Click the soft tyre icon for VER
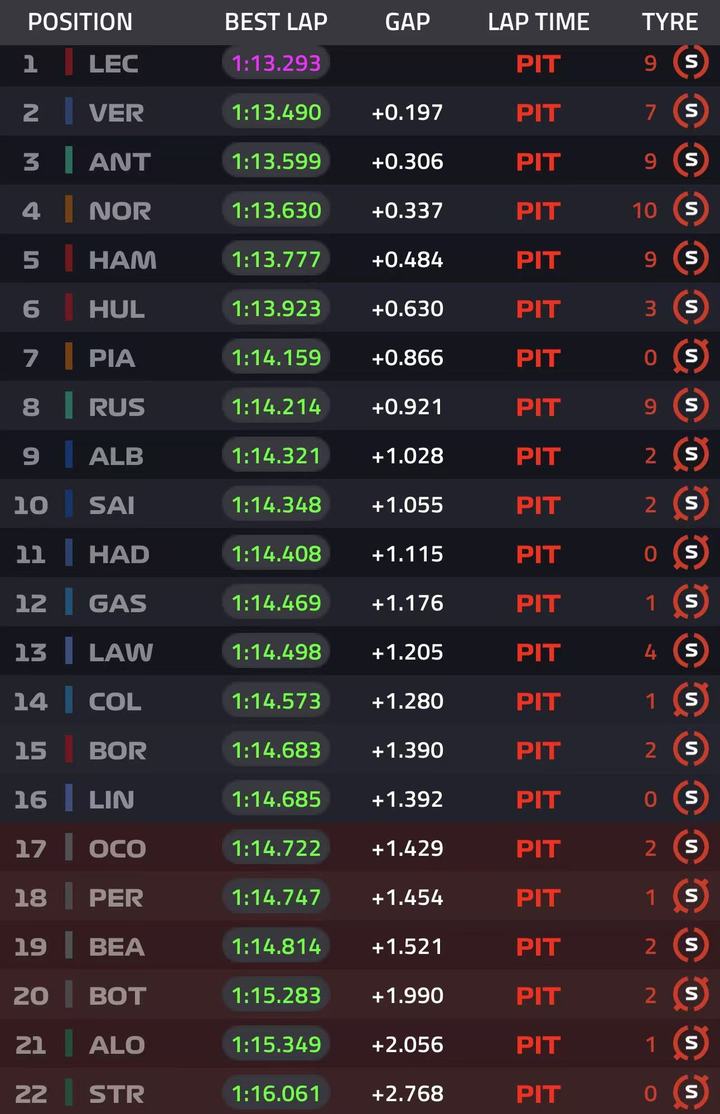Image resolution: width=720 pixels, height=1114 pixels. [691, 112]
